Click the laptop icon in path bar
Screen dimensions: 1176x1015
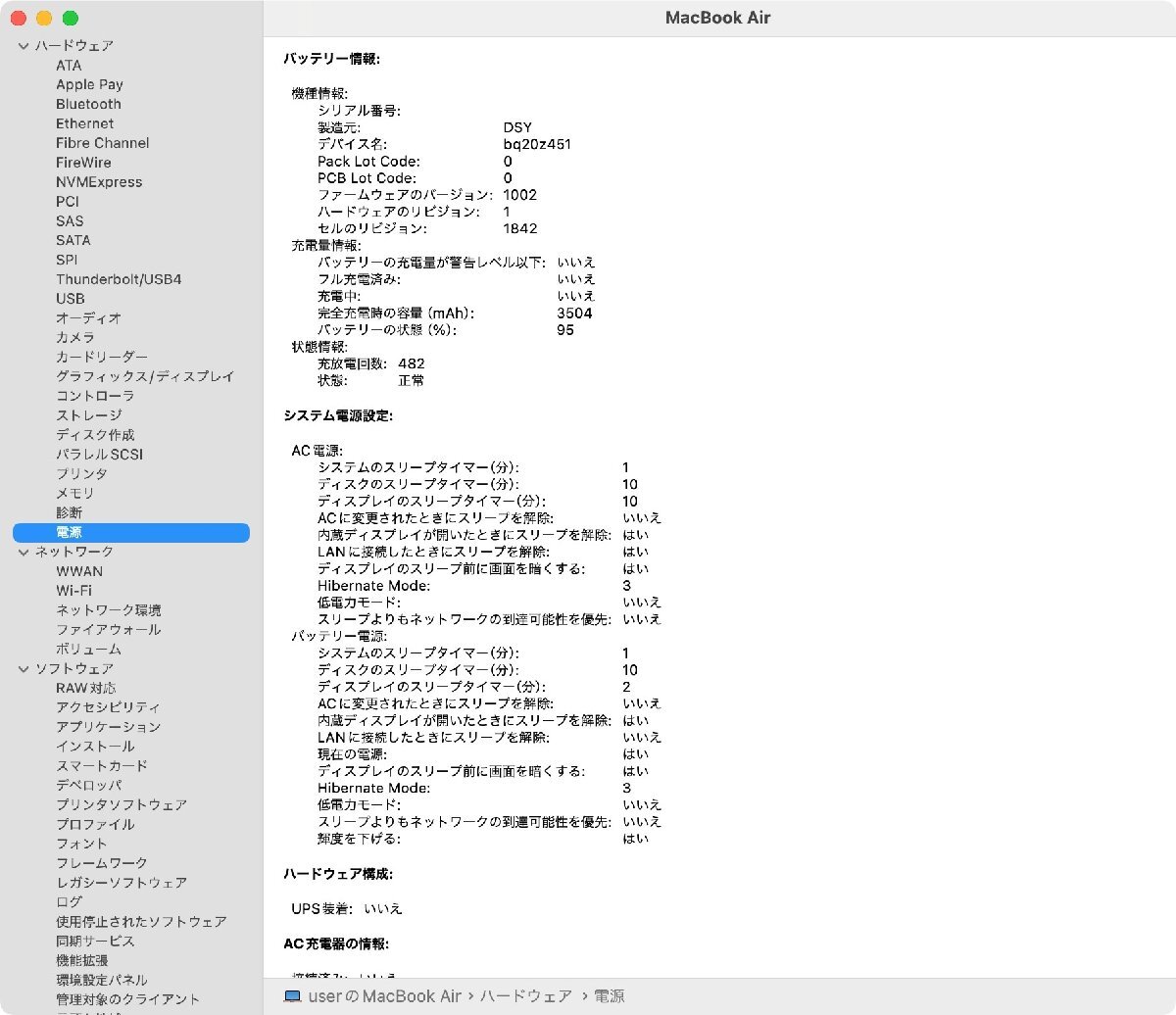292,996
